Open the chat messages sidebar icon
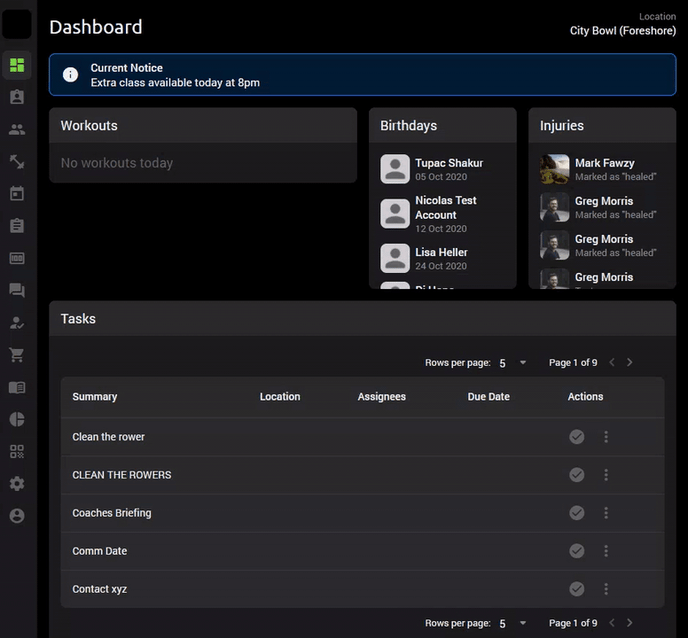Screen dimensions: 688x638 [x=17, y=290]
